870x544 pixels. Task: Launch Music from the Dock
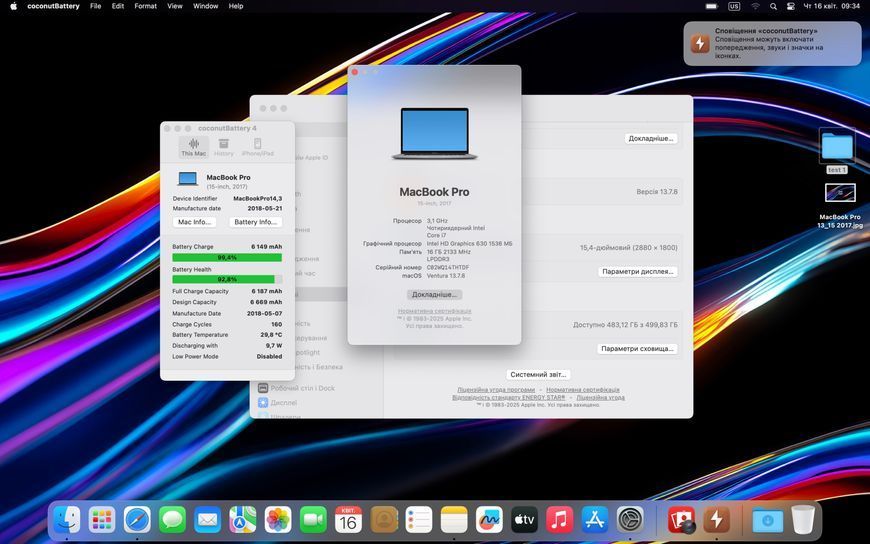click(x=559, y=520)
